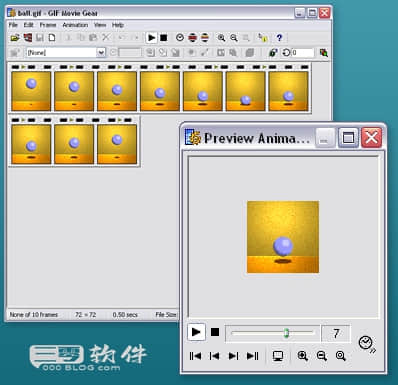Click the preview image of the bouncing ball

click(x=283, y=237)
